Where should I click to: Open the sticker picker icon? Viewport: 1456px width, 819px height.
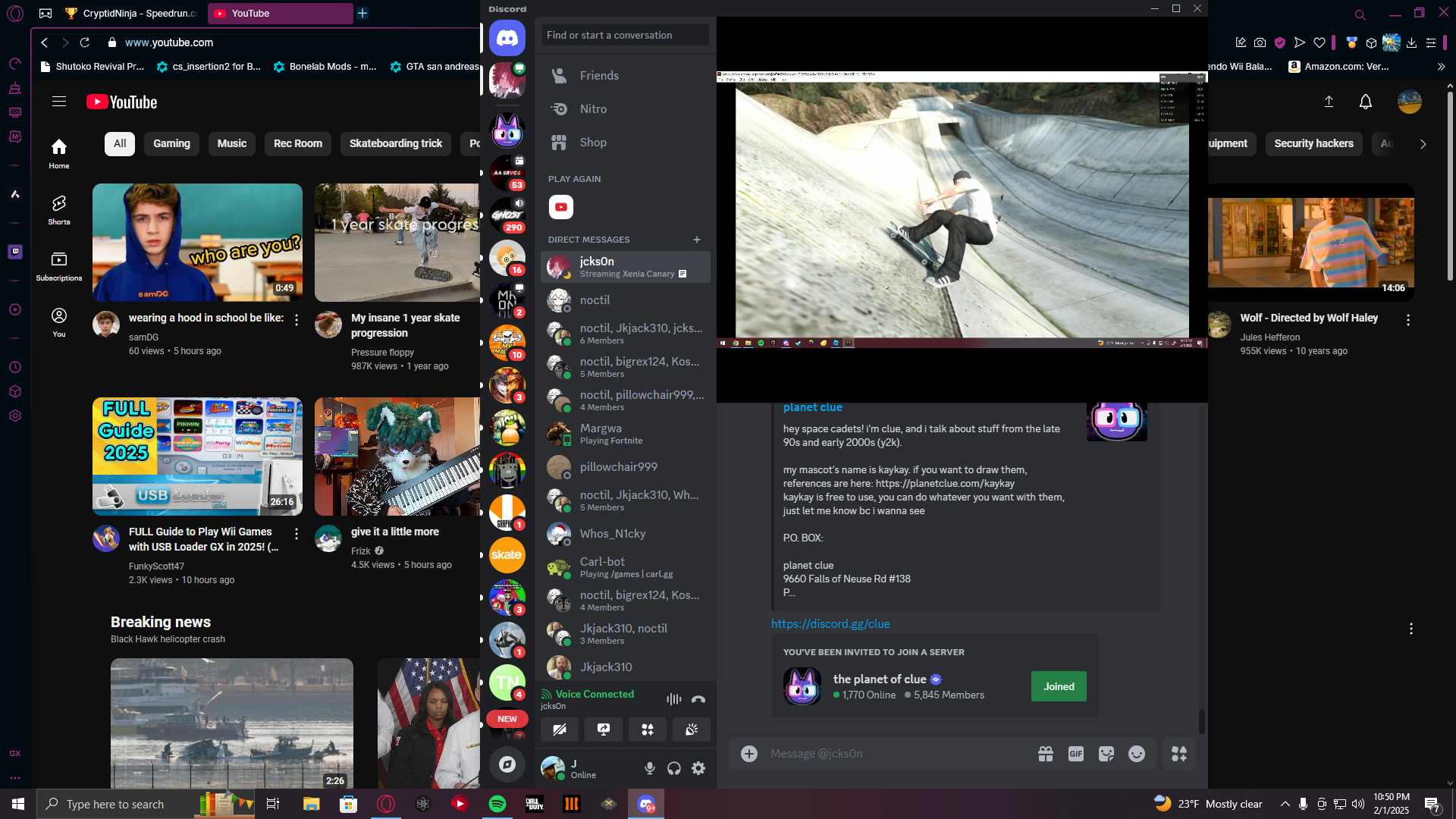pyautogui.click(x=1106, y=754)
